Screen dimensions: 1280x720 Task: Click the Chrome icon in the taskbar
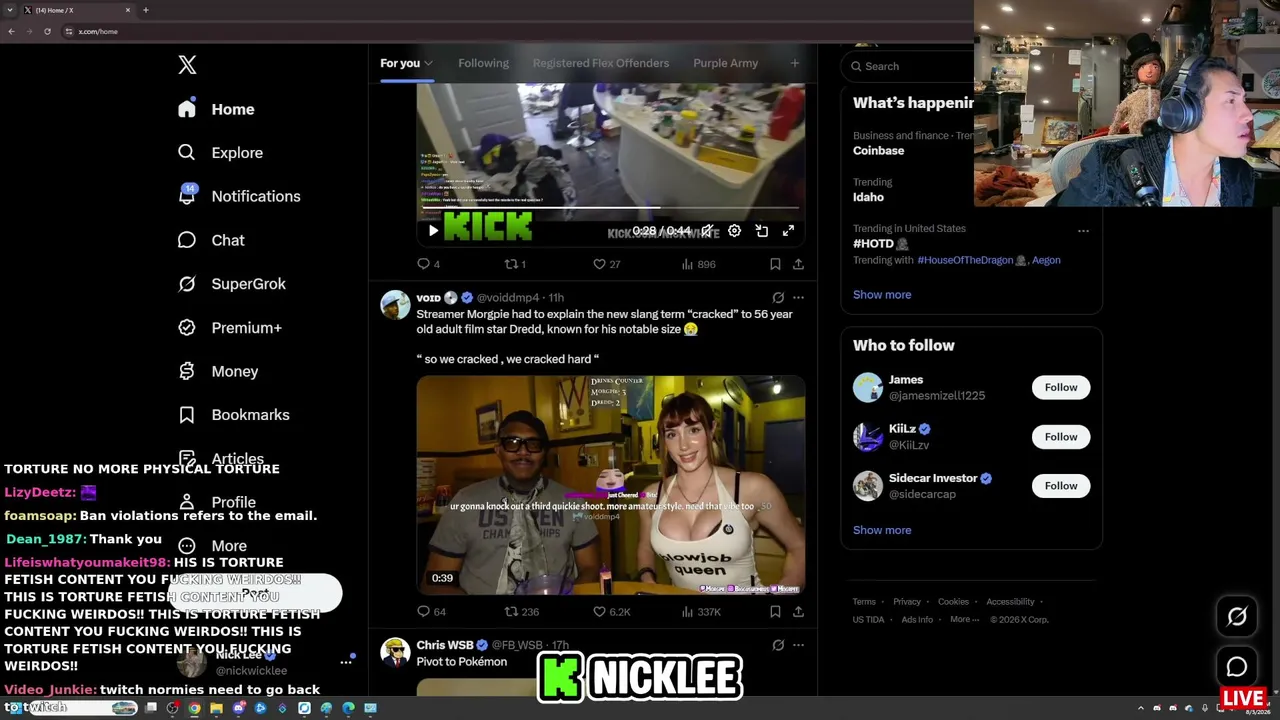pos(194,708)
